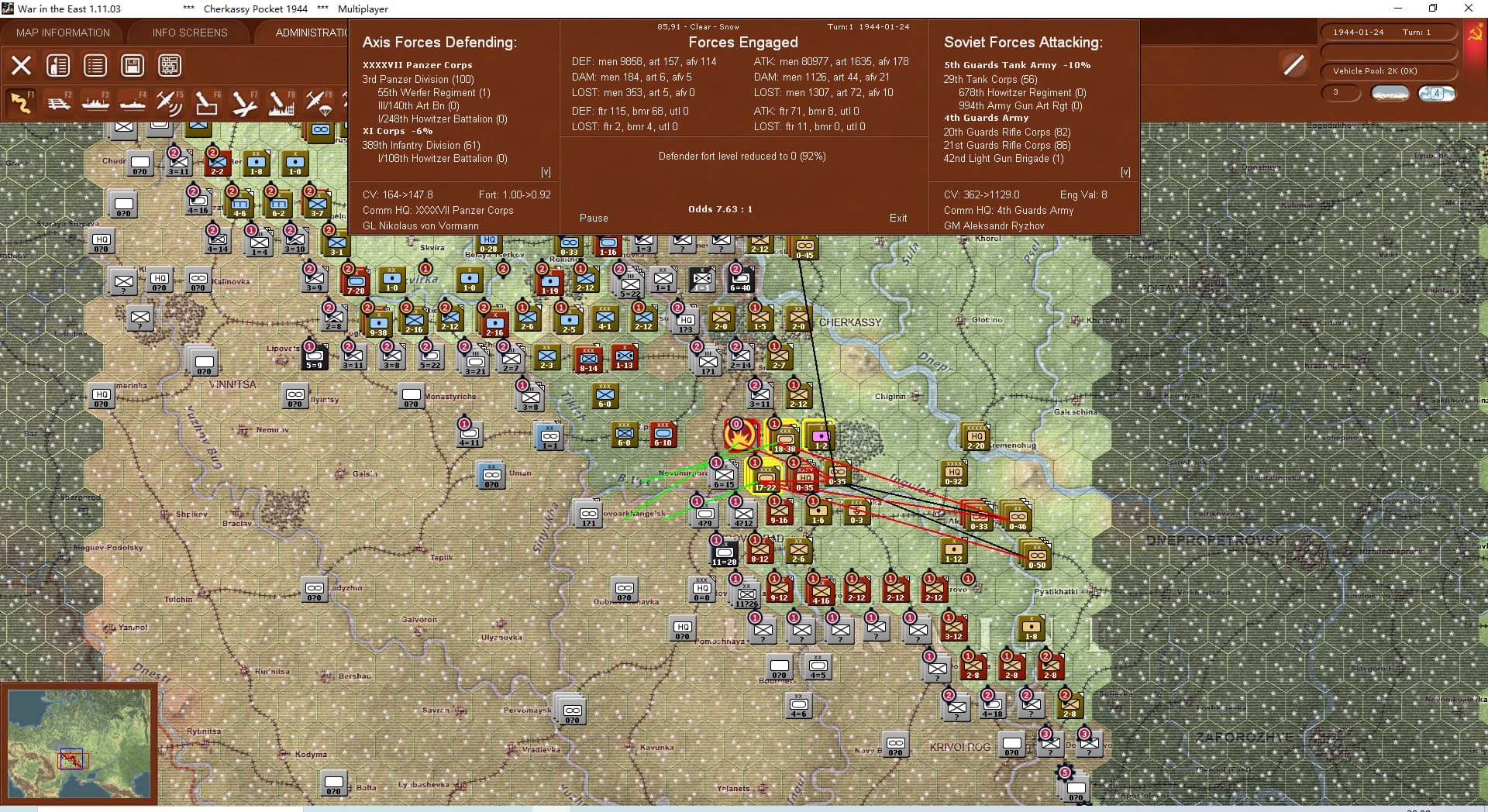Select the black 11=28 German unit counter

(724, 552)
